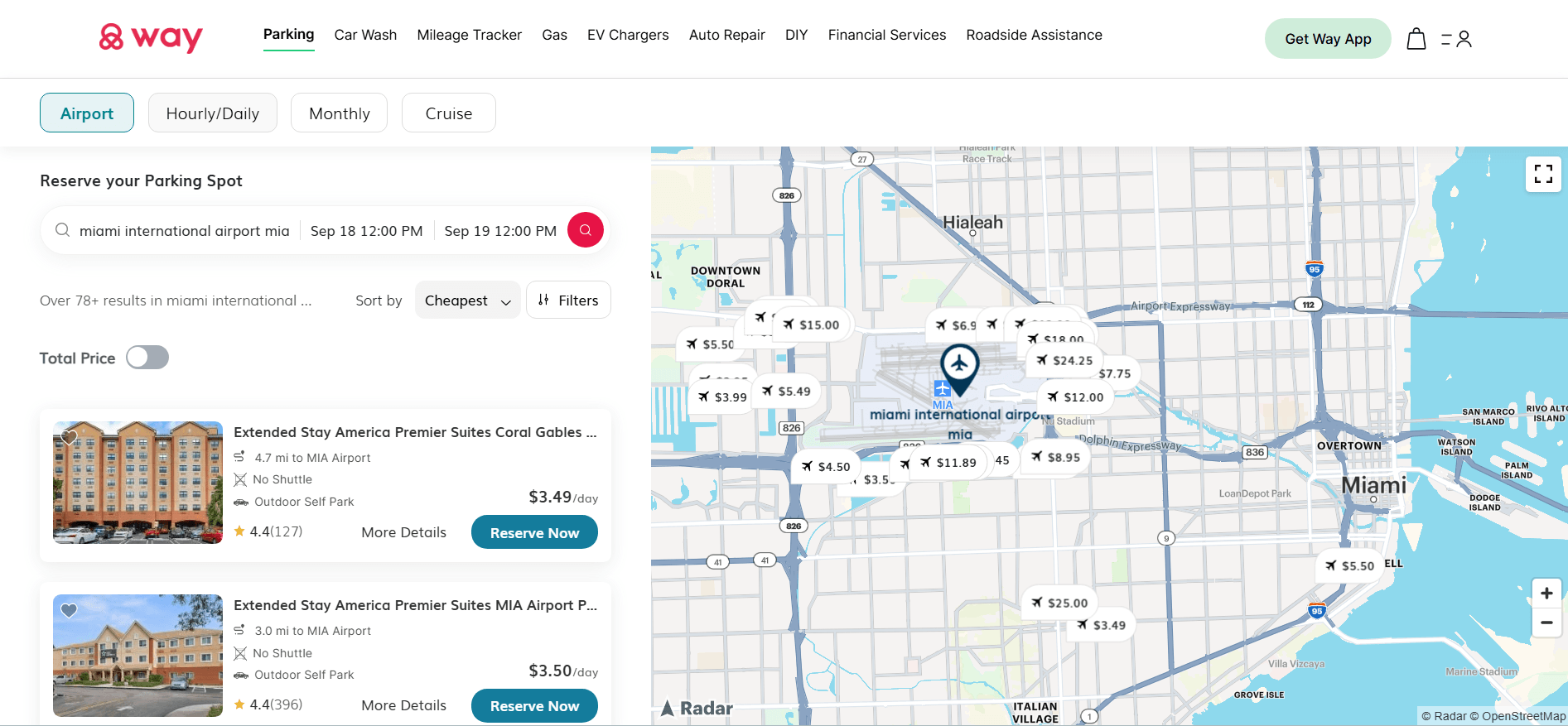This screenshot has width=1568, height=726.
Task: Click the Get Way App button
Action: [1328, 39]
